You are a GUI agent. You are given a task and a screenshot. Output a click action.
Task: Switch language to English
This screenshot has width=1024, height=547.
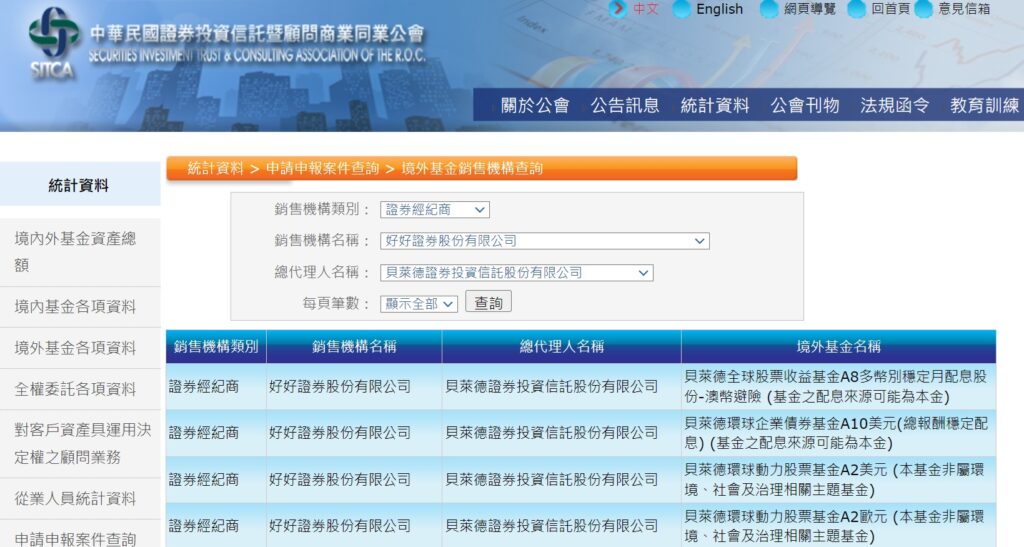click(x=719, y=9)
